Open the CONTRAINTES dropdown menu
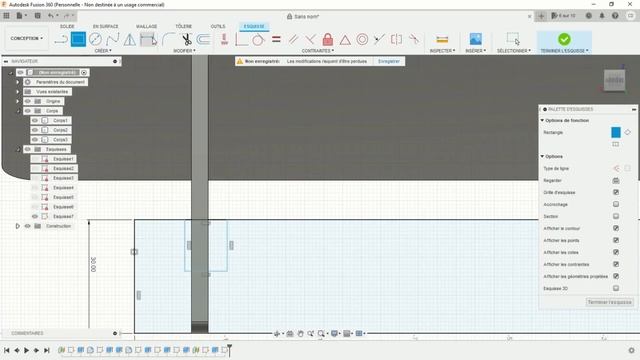Viewport: 640px width, 360px height. coord(318,51)
